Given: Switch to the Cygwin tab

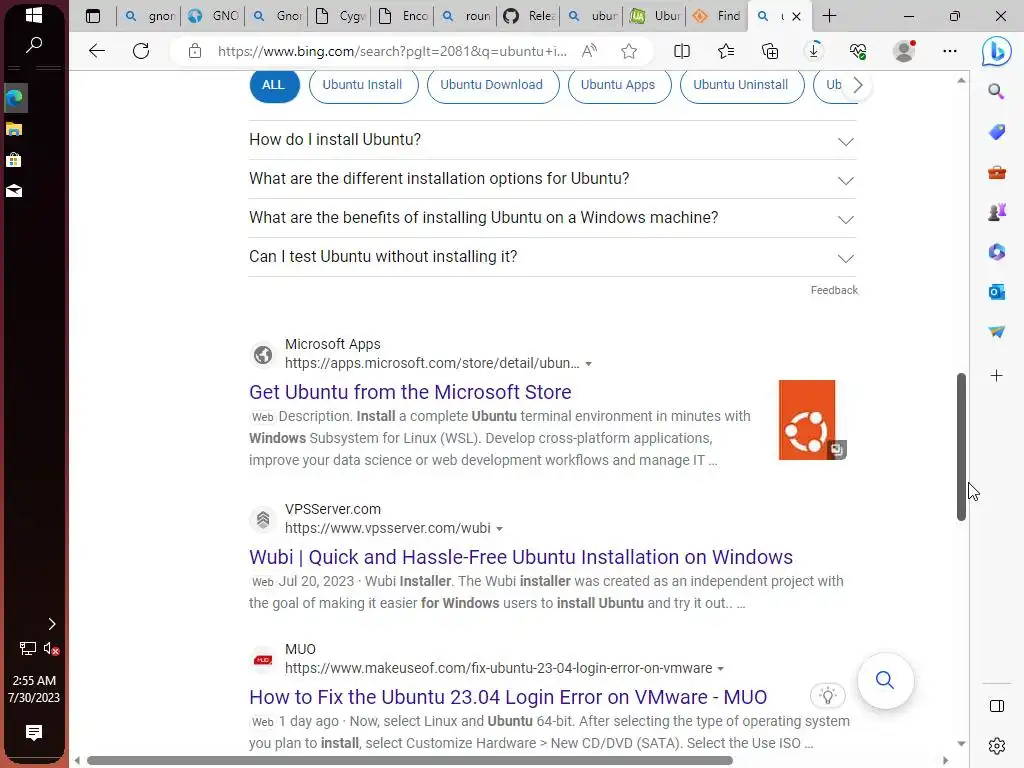Looking at the screenshot, I should (x=340, y=16).
